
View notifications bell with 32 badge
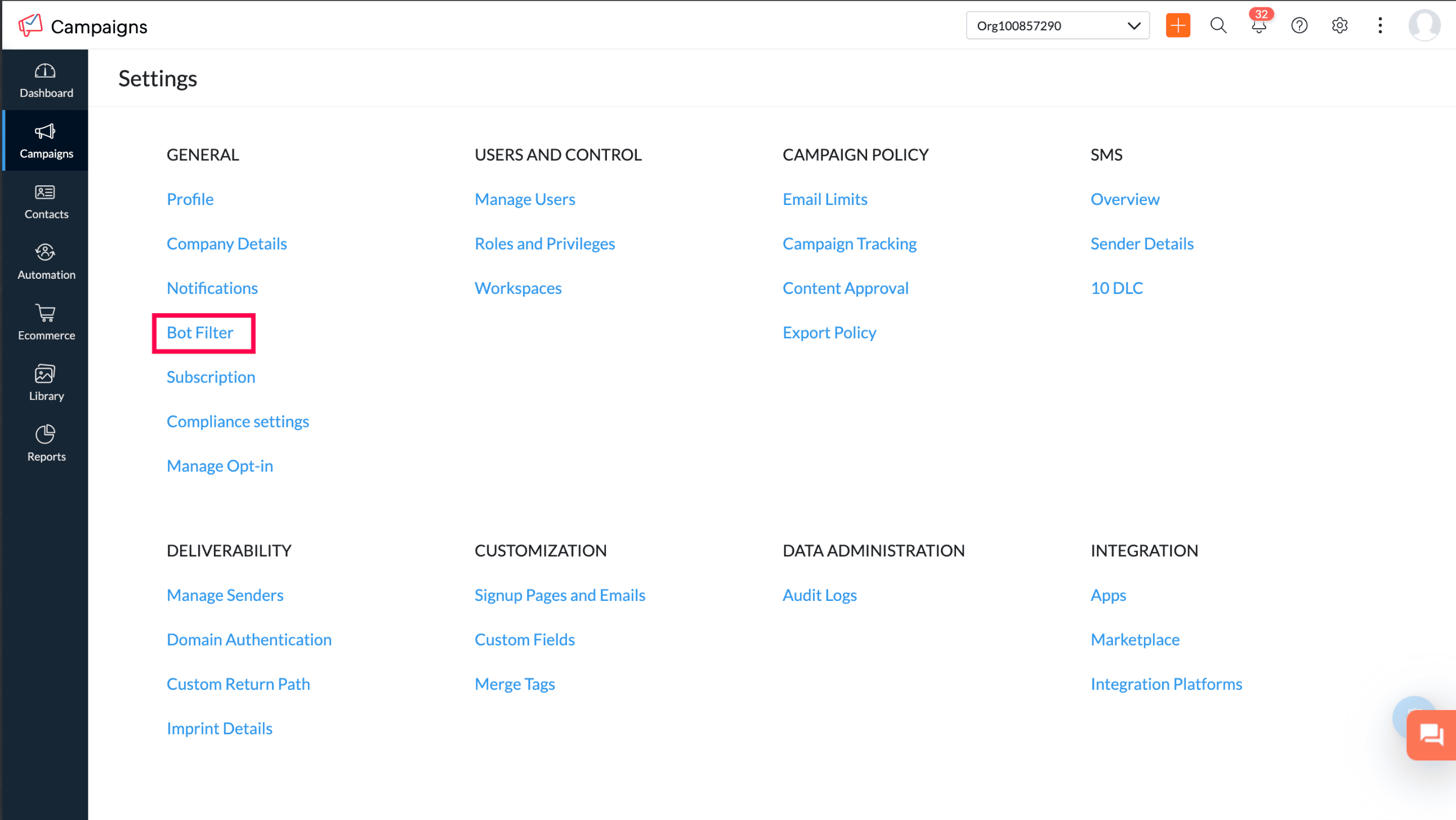coord(1258,25)
